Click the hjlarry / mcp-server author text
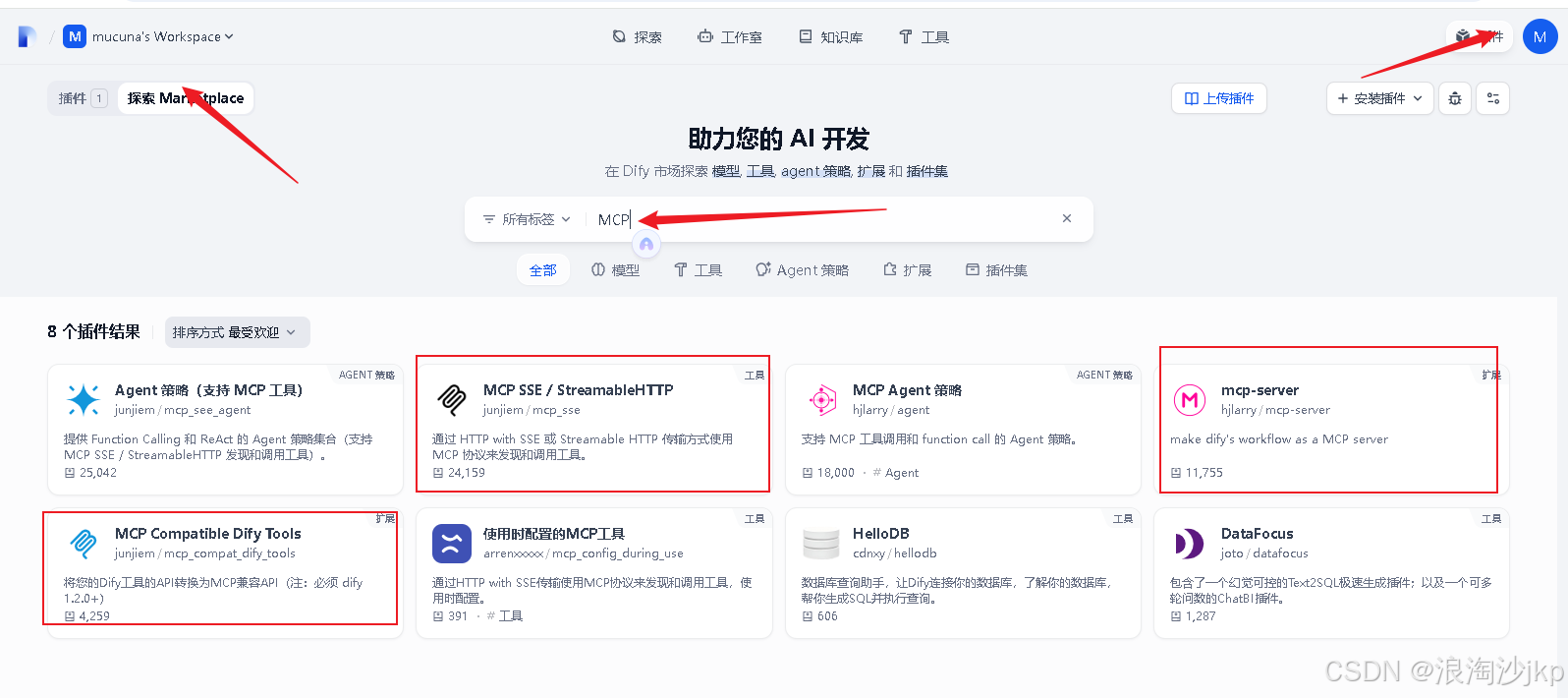 coord(1275,410)
